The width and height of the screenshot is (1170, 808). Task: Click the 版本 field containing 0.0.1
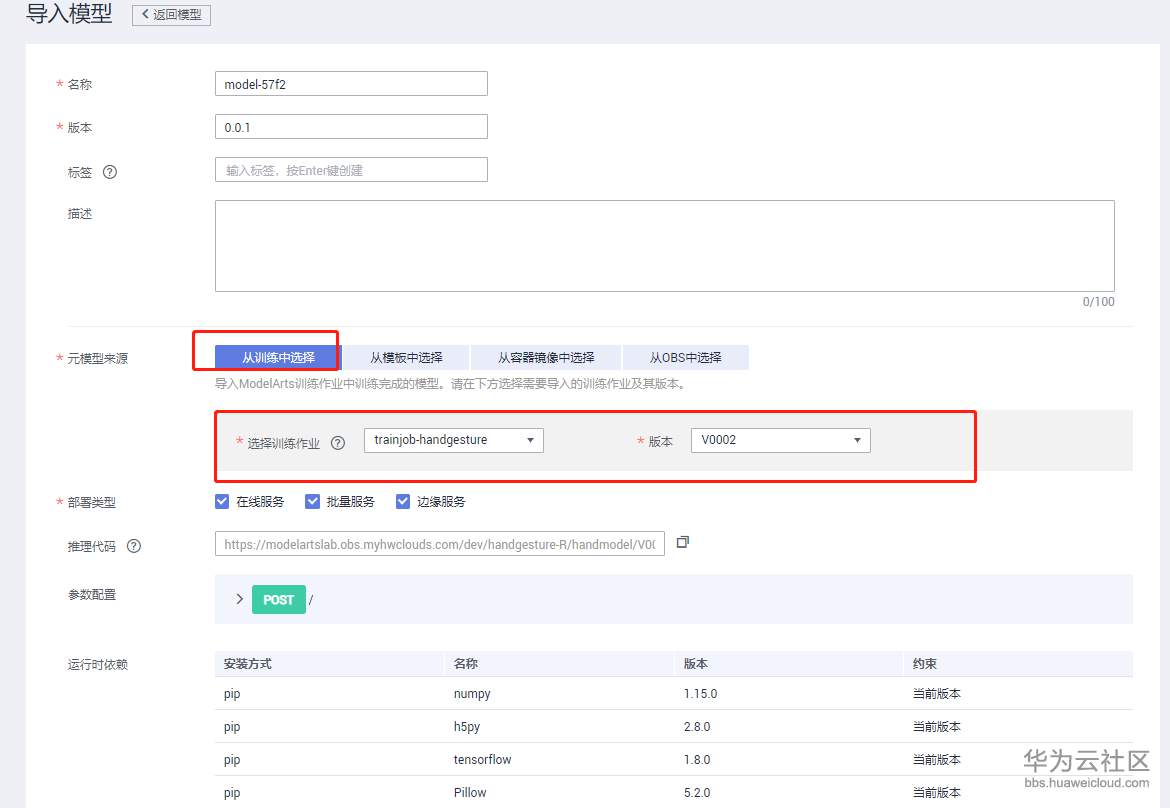(x=351, y=127)
